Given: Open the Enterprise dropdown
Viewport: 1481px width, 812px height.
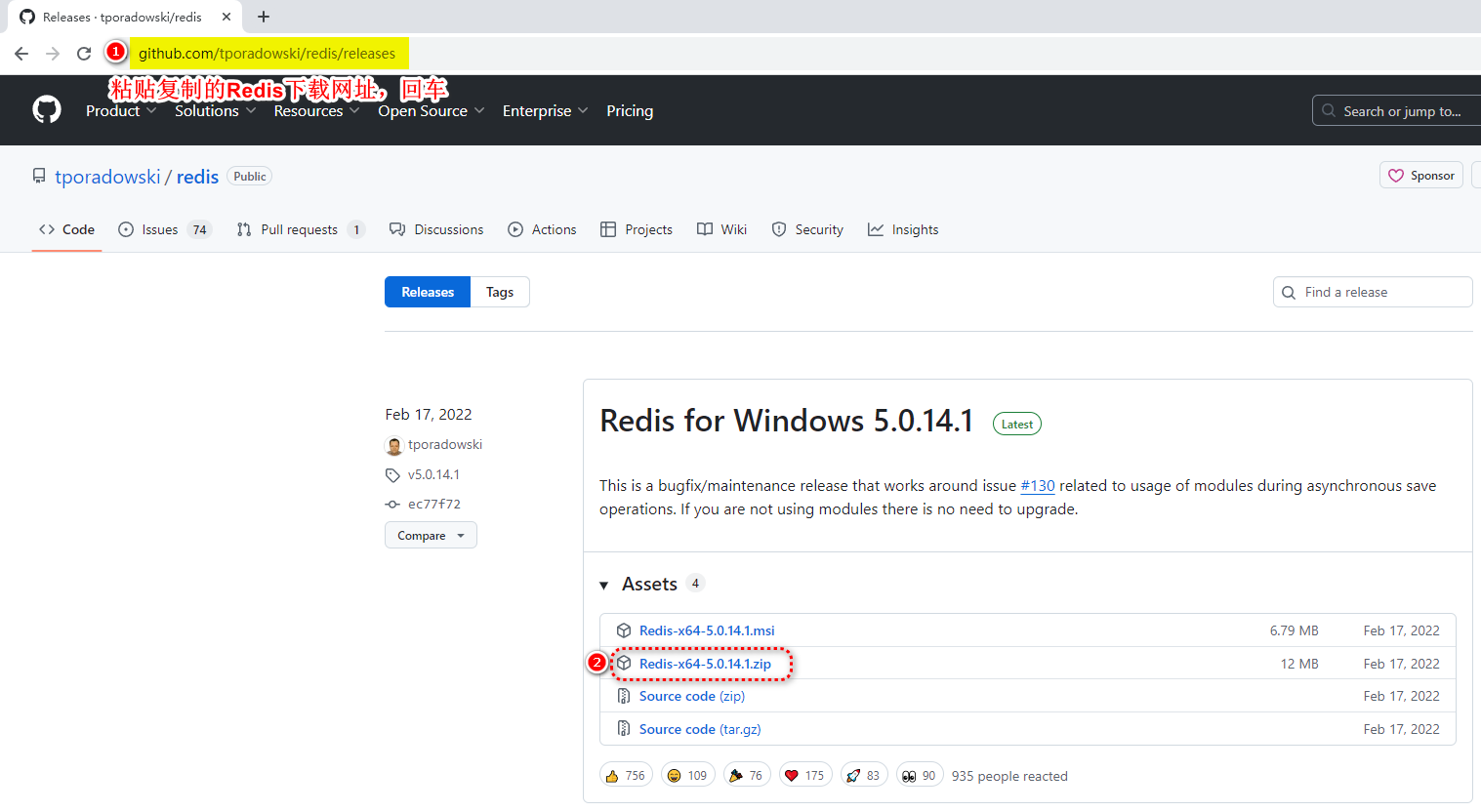Looking at the screenshot, I should 545,111.
